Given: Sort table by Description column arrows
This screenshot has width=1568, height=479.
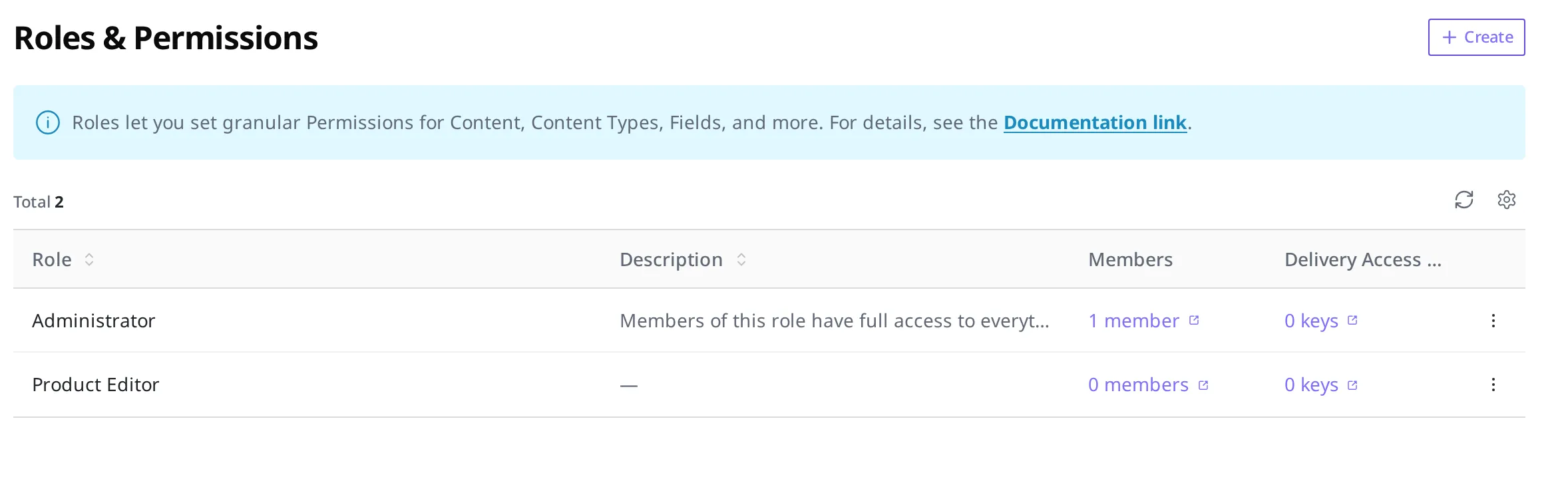Looking at the screenshot, I should click(x=741, y=259).
